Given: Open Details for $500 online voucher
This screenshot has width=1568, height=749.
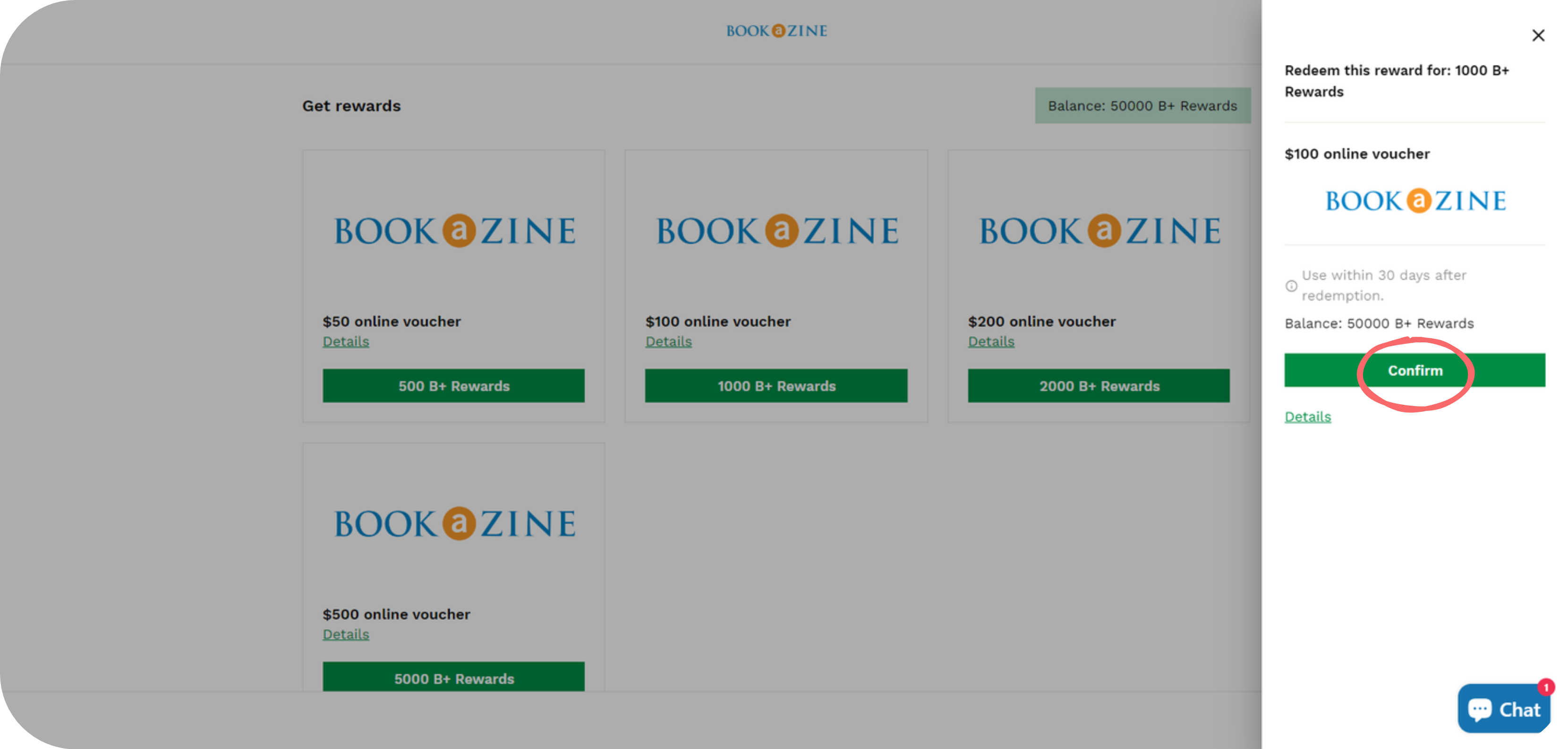Looking at the screenshot, I should (346, 635).
